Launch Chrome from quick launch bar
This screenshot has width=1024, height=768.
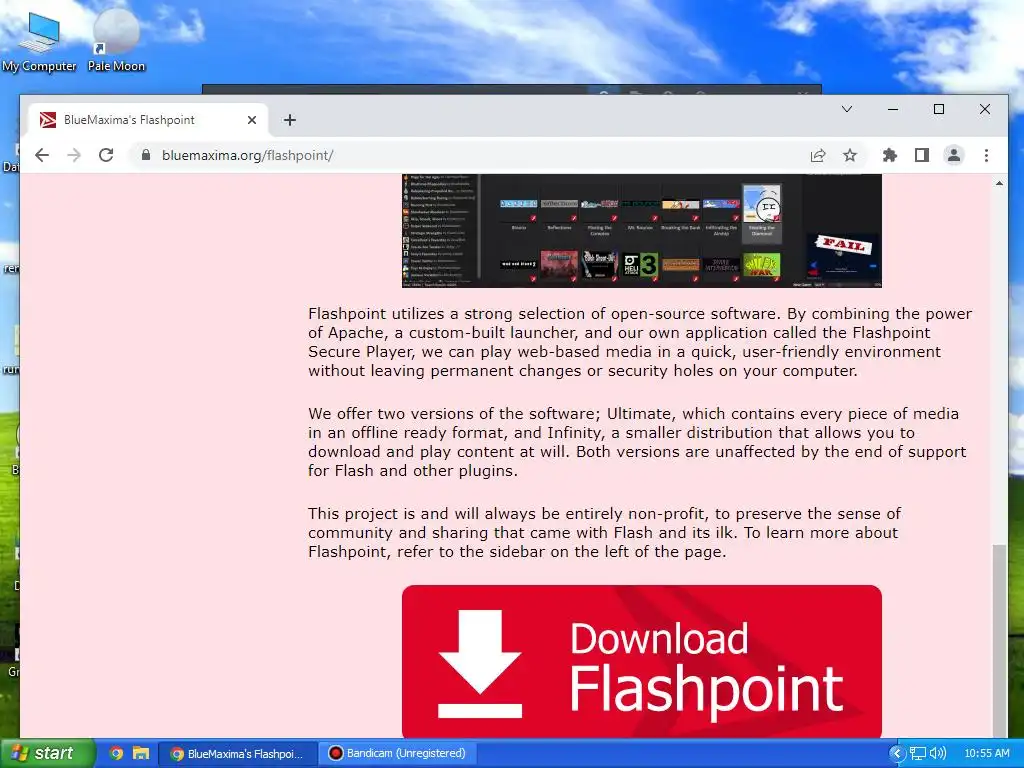click(116, 754)
